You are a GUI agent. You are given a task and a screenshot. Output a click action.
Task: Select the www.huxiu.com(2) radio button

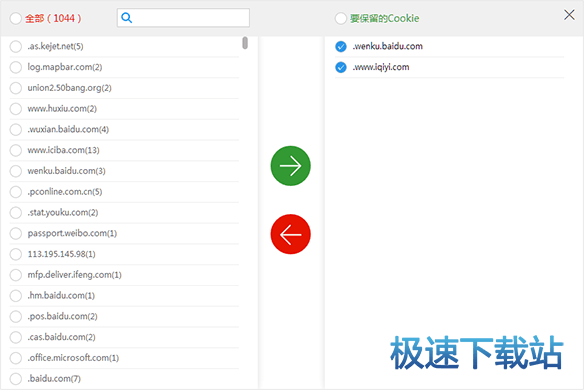[x=16, y=109]
